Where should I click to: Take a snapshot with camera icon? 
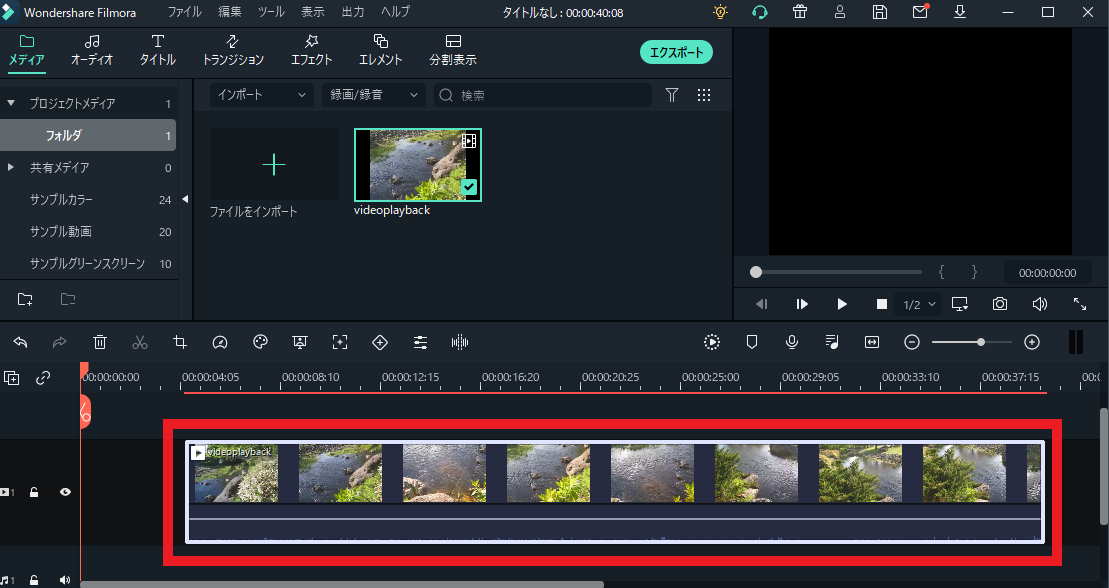coord(999,304)
